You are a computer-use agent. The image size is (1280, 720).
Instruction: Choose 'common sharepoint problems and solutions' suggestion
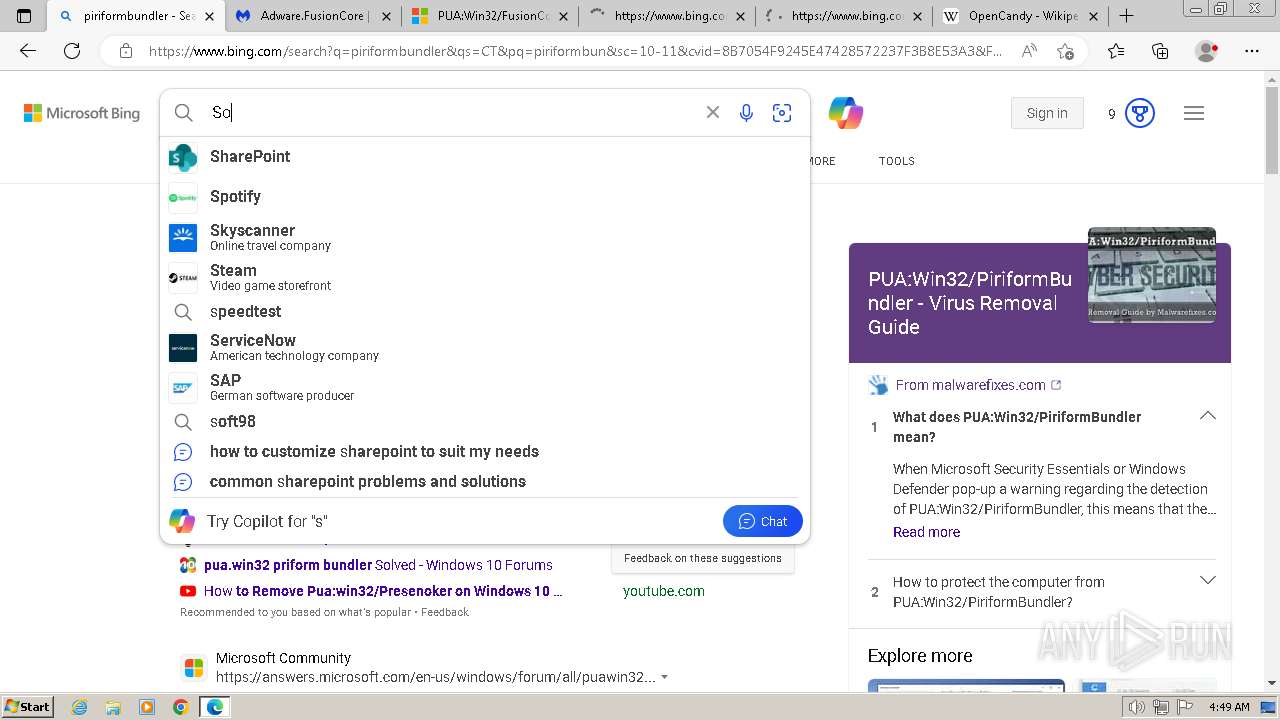pos(485,482)
